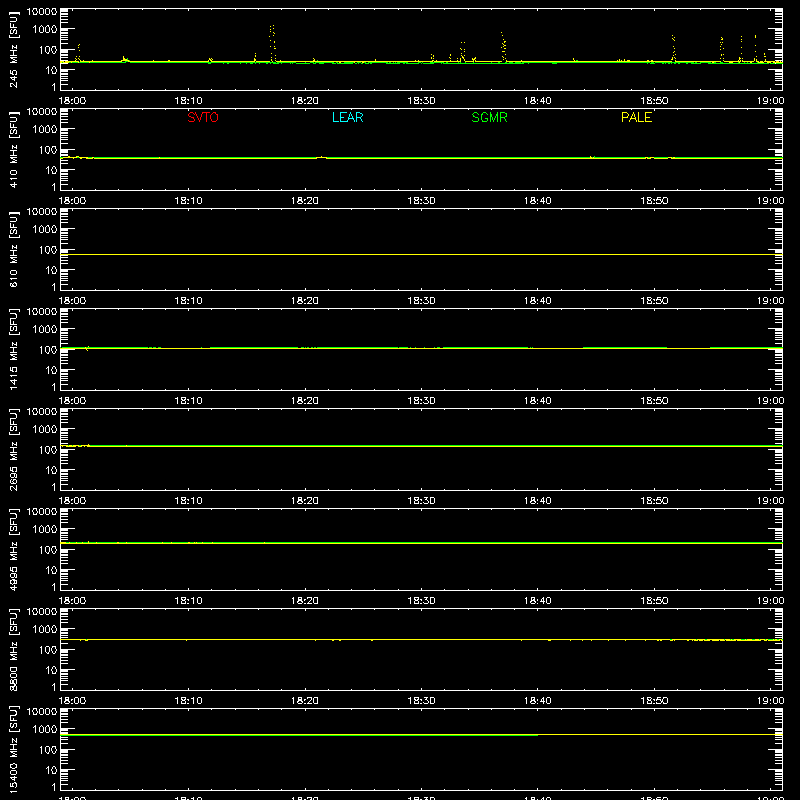Click the 1000 y-axis label of 2695 MHz plot
Image resolution: width=800 pixels, height=800 pixels.
point(45,429)
